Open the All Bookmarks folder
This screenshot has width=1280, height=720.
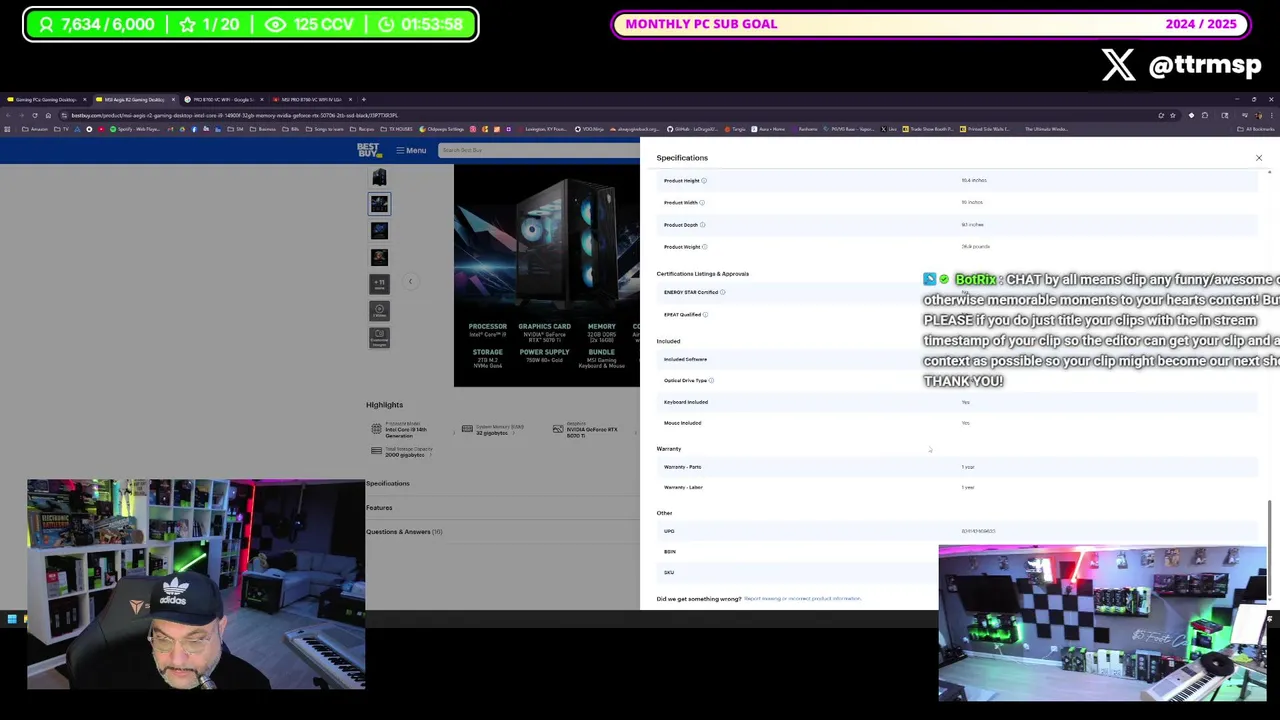point(1258,129)
